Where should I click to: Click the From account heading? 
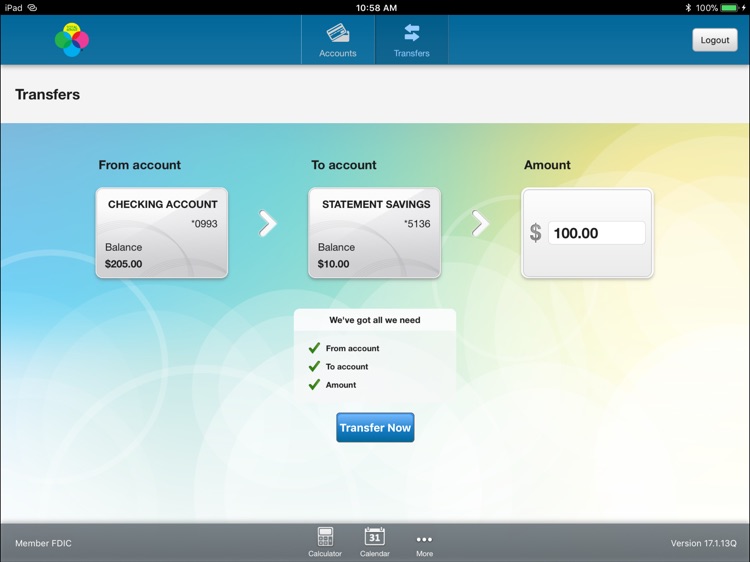point(140,165)
